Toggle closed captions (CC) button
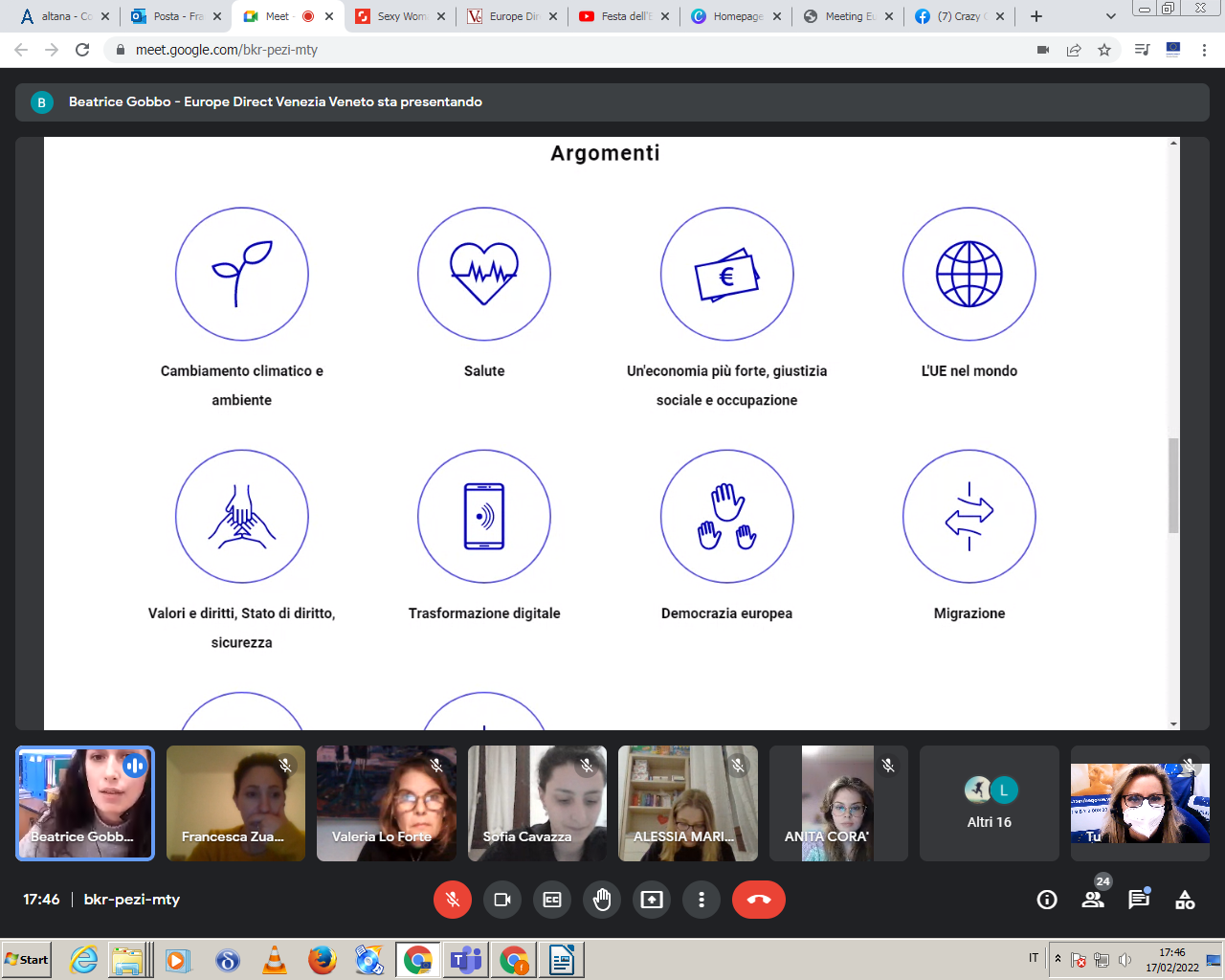 click(x=552, y=900)
